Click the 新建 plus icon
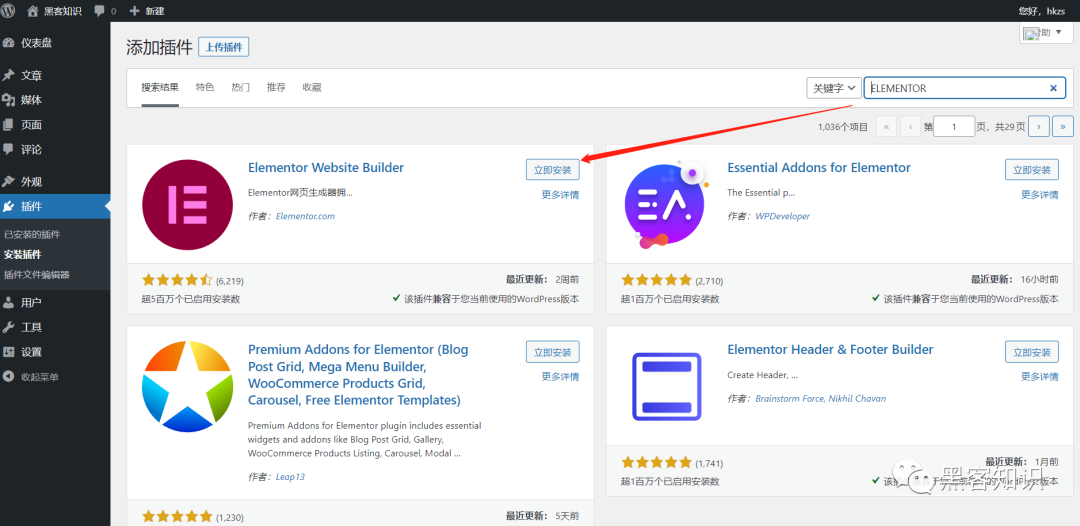Viewport: 1080px width, 526px height. (134, 11)
